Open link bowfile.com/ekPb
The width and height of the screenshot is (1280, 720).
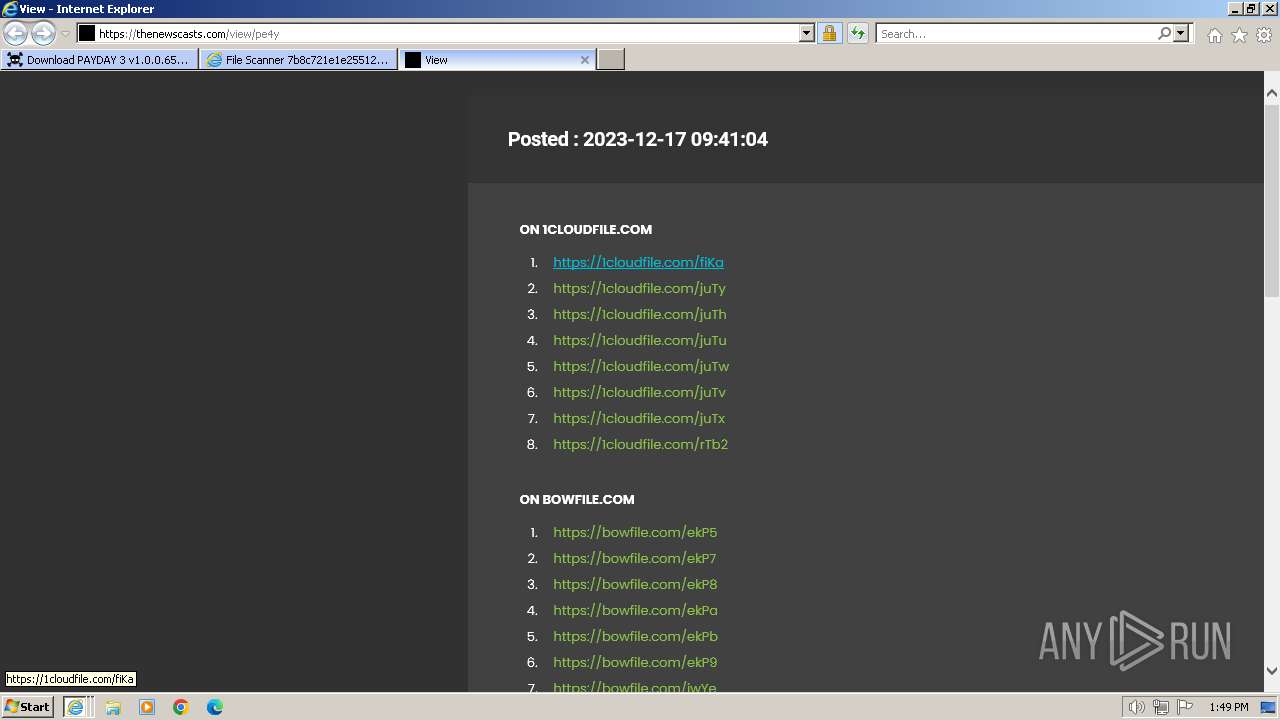pos(635,636)
